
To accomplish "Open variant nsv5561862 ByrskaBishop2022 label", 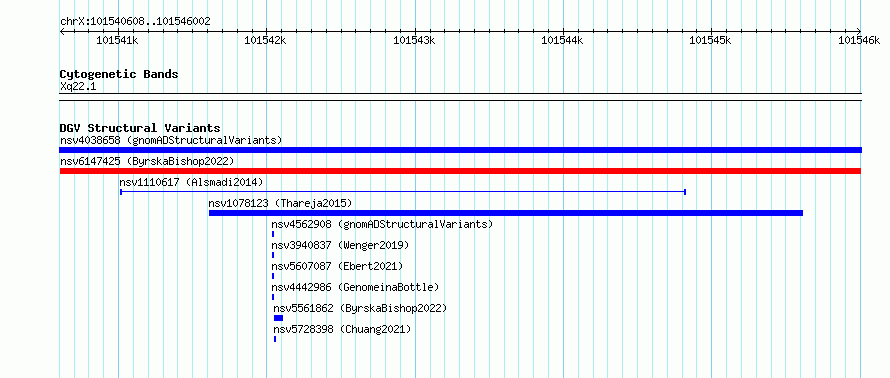I will pos(360,308).
